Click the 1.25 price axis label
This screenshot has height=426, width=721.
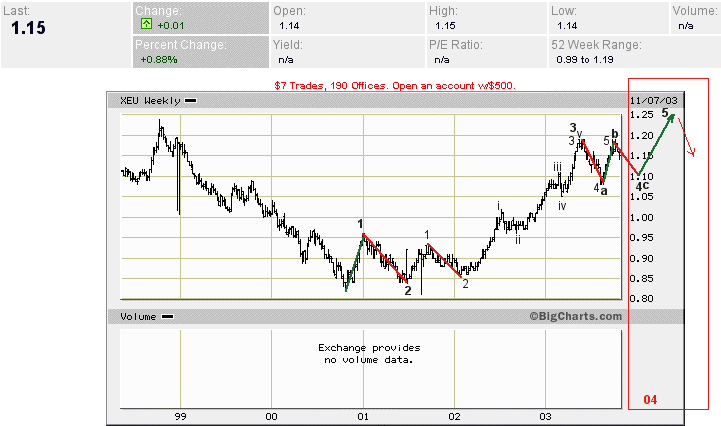(641, 115)
